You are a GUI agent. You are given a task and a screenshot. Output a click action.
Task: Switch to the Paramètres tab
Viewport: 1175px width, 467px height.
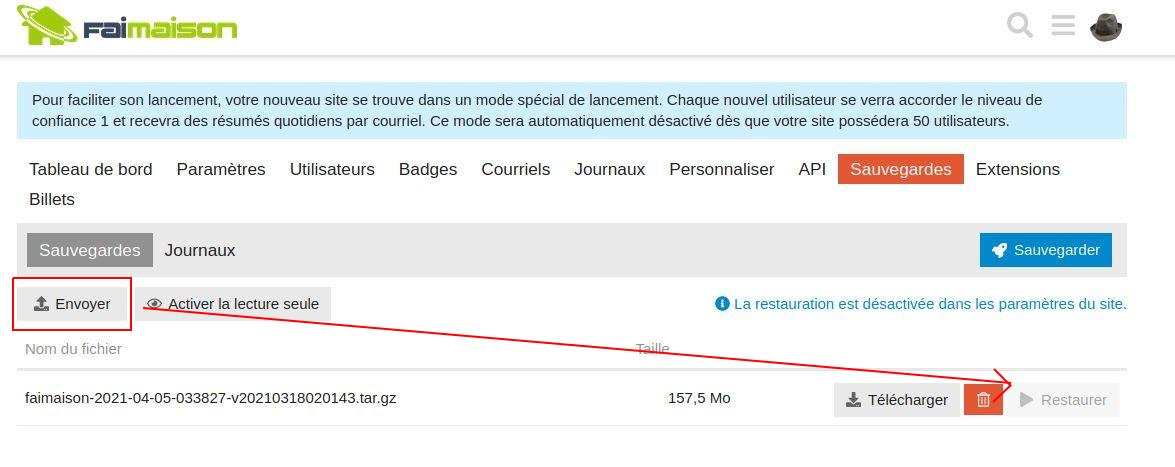click(x=221, y=170)
